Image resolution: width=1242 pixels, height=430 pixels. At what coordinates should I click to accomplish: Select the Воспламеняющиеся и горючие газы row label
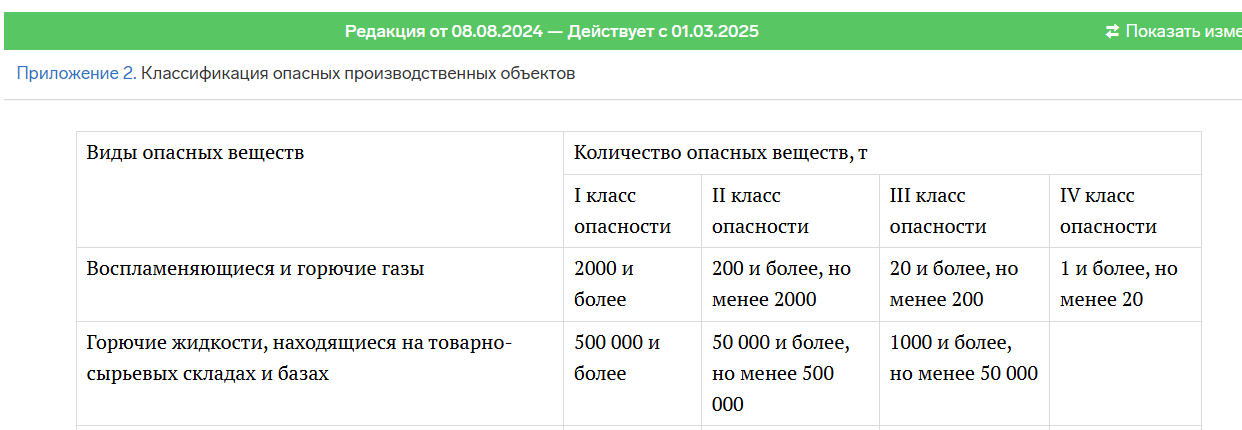[255, 269]
